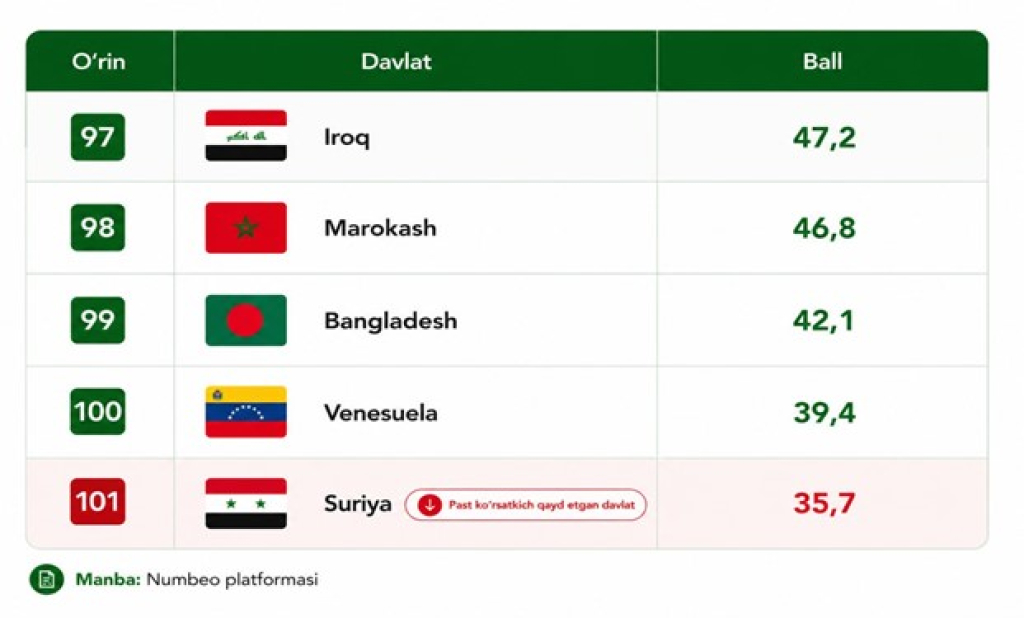
Task: Click the red down-arrow icon next to Suriya
Action: point(430,505)
